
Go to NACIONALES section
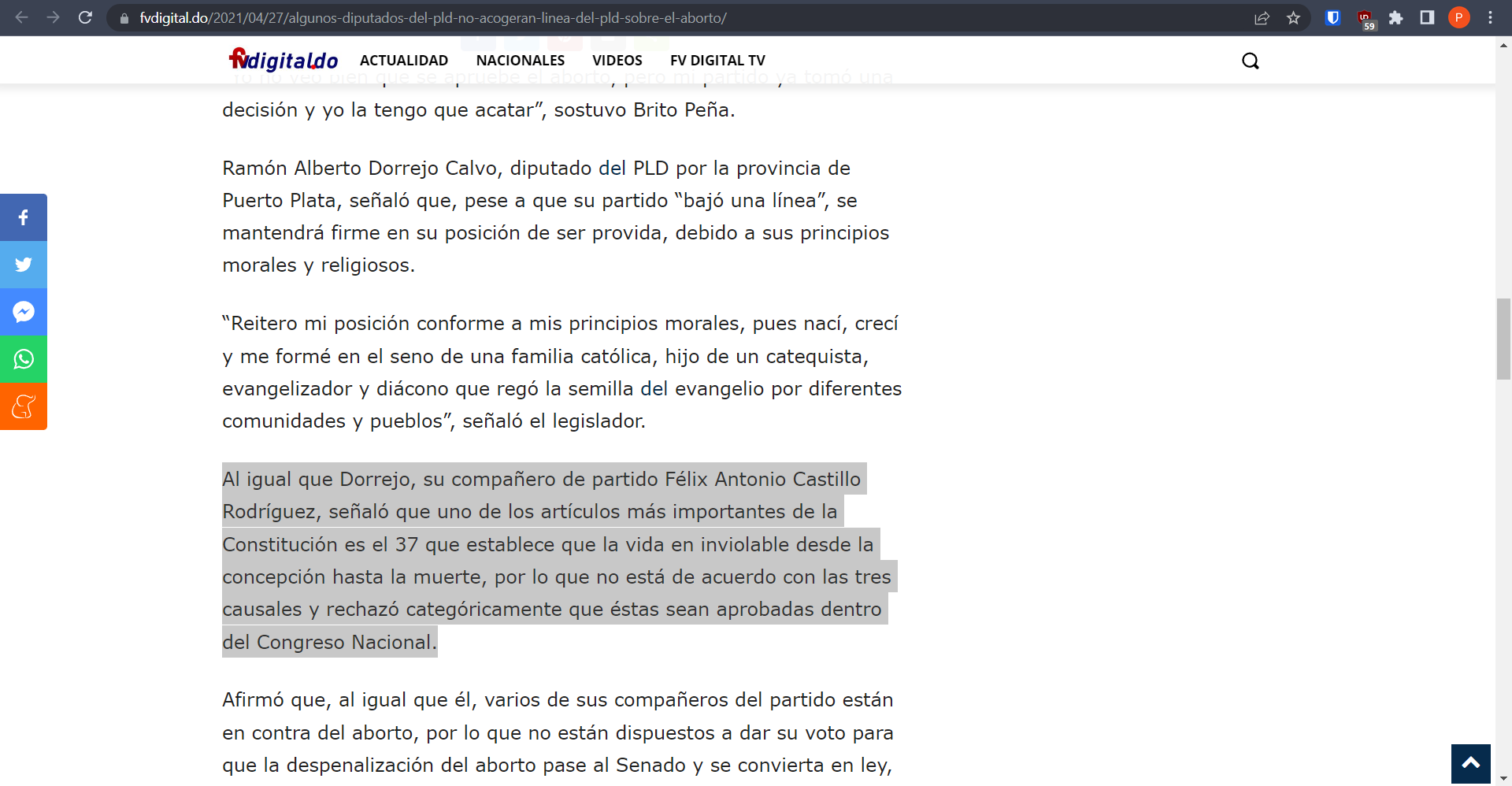click(520, 61)
